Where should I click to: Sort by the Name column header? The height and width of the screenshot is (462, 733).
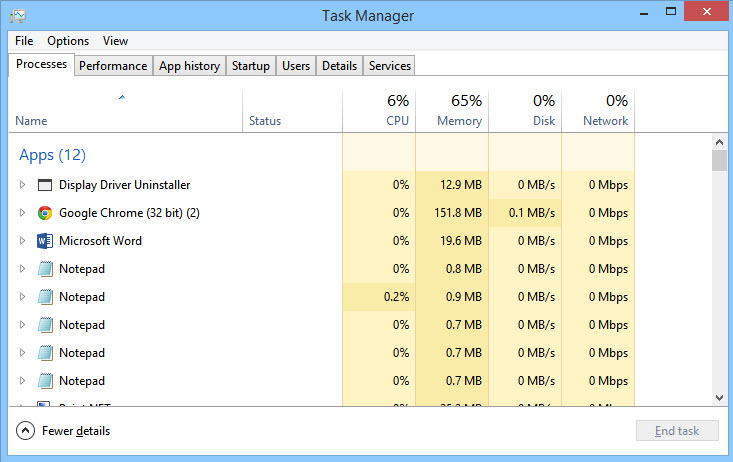click(125, 112)
